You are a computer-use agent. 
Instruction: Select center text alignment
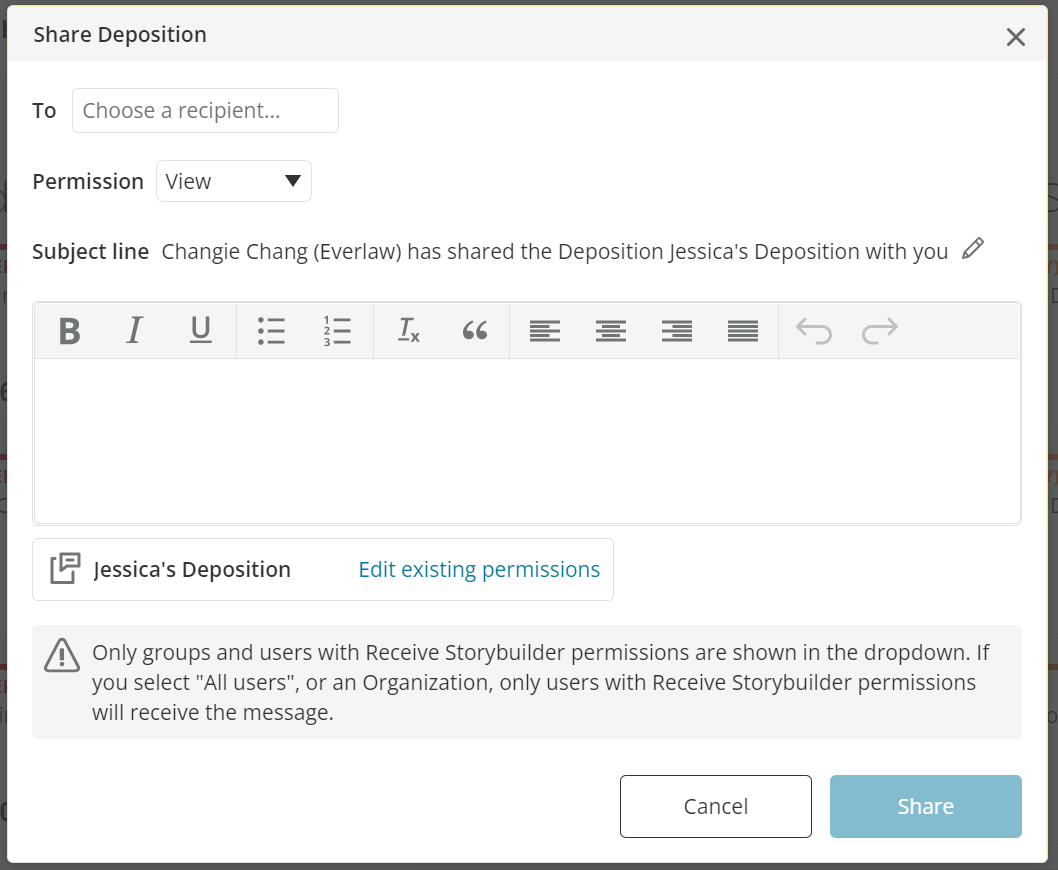click(x=611, y=331)
